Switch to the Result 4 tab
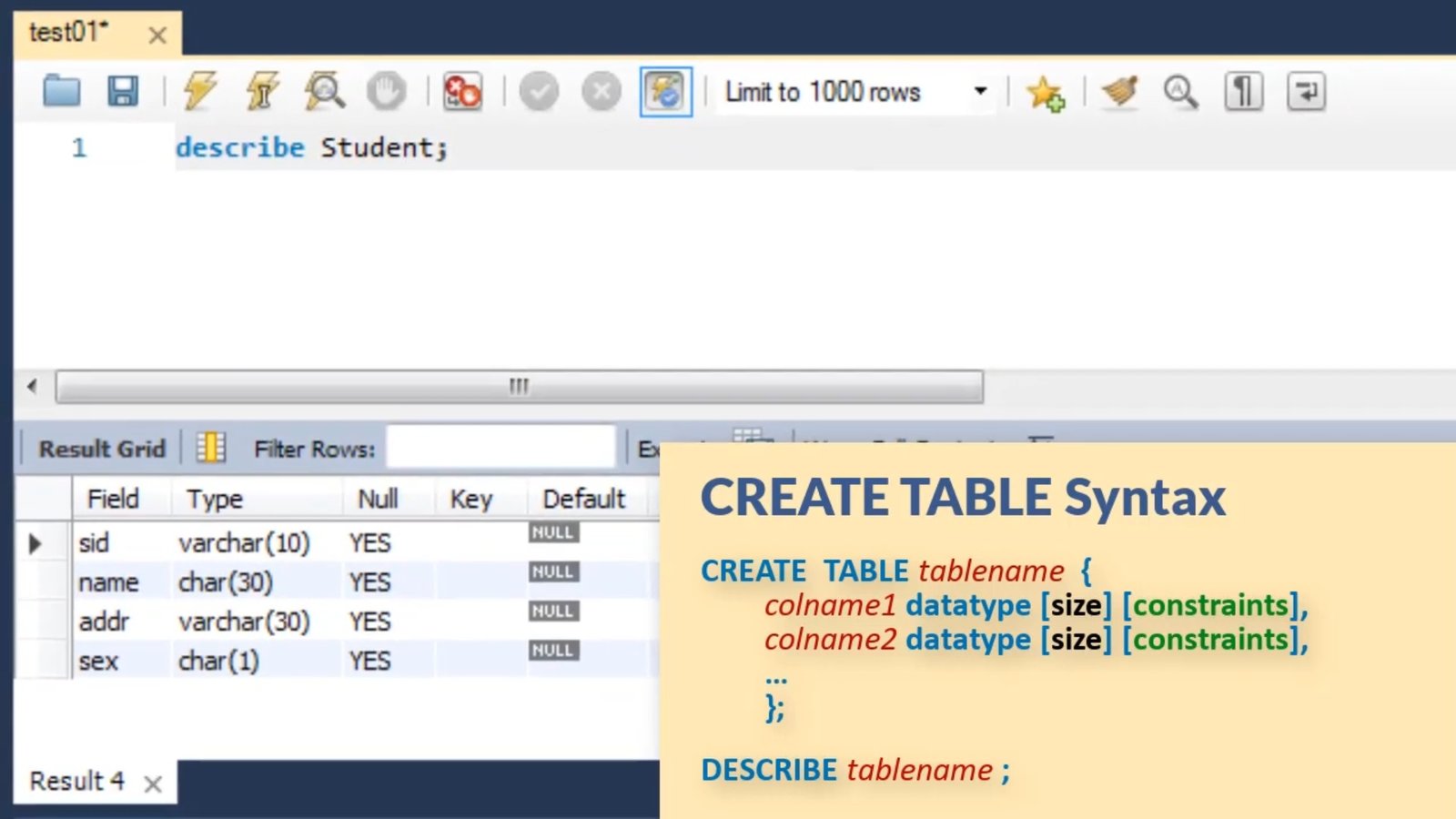Screen dimensions: 1456x819 (x=76, y=781)
